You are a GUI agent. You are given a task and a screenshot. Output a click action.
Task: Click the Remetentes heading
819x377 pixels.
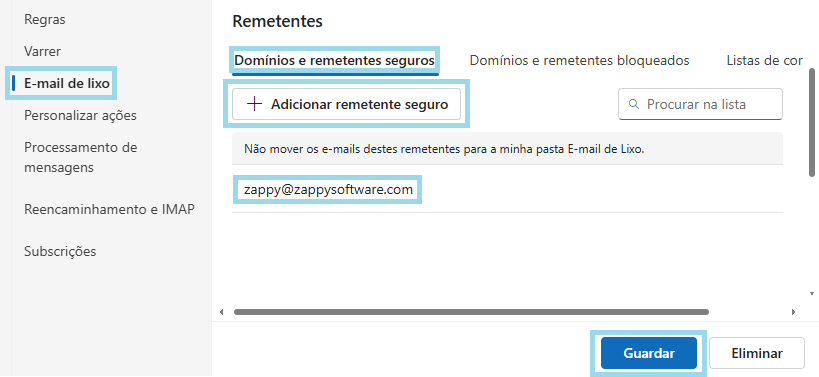coord(277,21)
